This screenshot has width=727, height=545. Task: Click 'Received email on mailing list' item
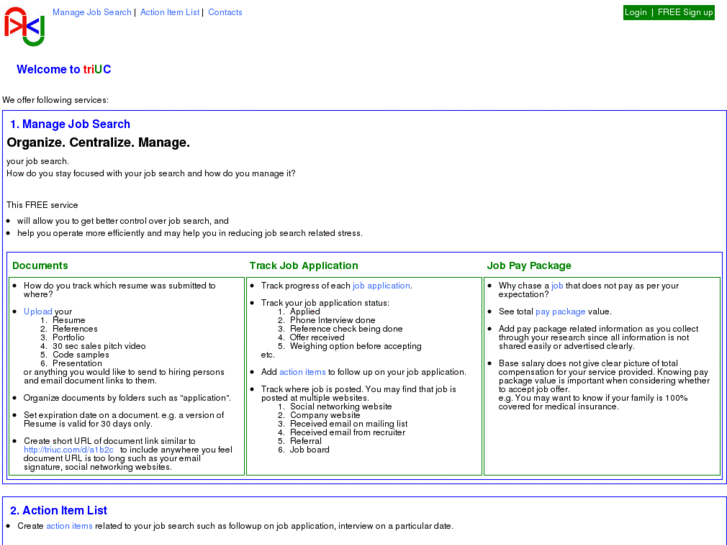[349, 423]
